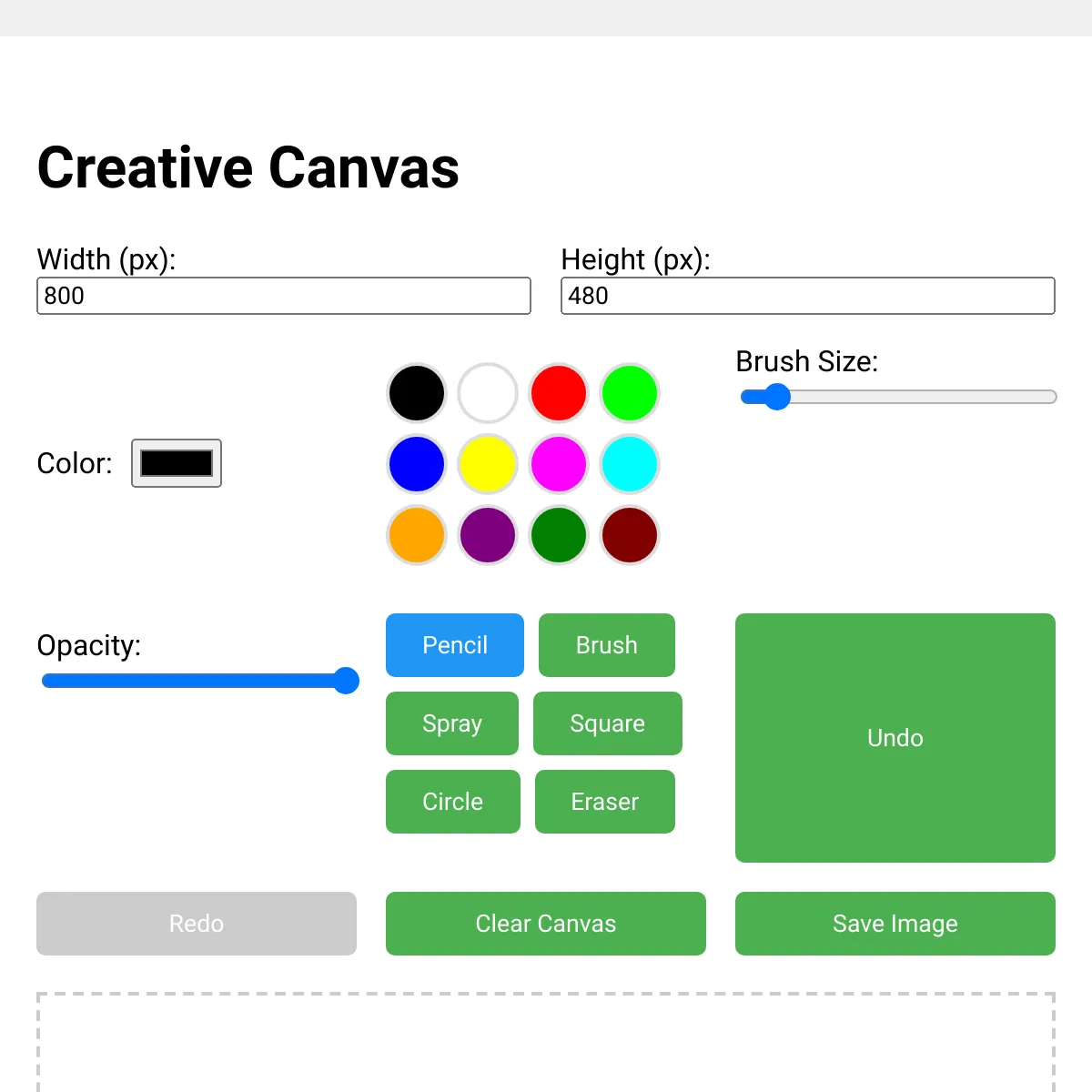Activate the Spray tool
Image resolution: width=1092 pixels, height=1092 pixels.
(x=452, y=723)
